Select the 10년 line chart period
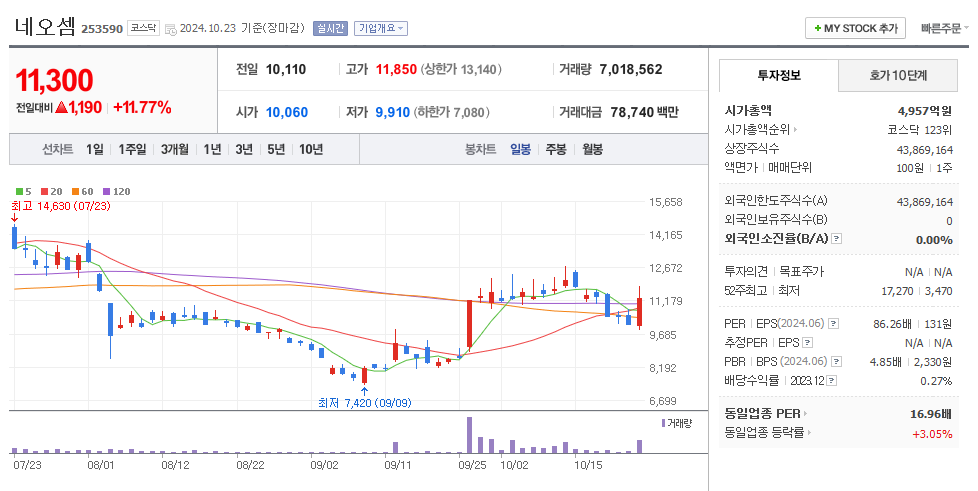This screenshot has height=491, width=978. click(311, 149)
